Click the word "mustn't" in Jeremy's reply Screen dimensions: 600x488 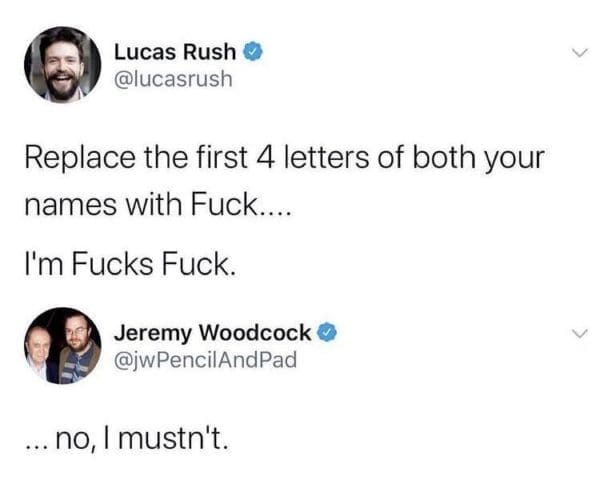pos(195,436)
